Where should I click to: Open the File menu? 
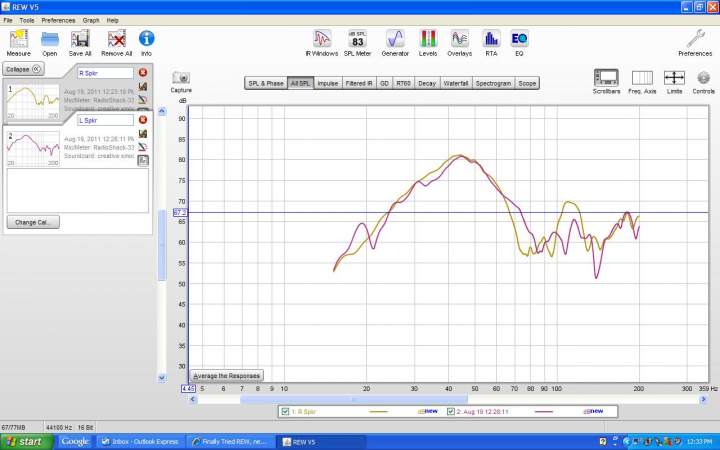click(x=8, y=21)
